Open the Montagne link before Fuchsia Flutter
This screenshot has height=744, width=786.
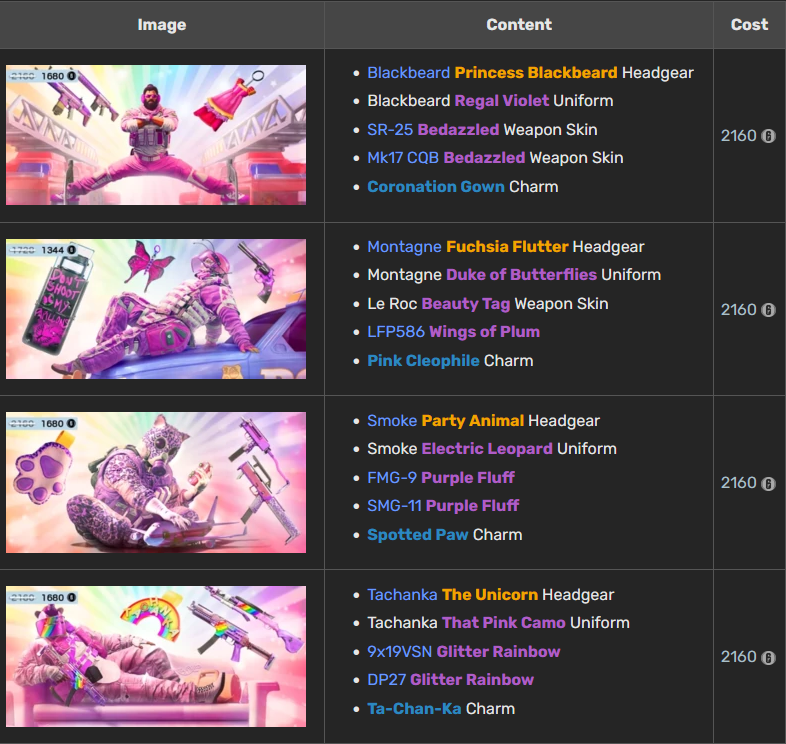404,247
